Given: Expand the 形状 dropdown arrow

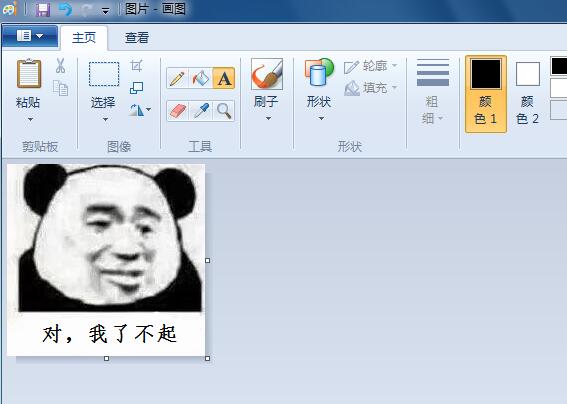Looking at the screenshot, I should point(321,118).
